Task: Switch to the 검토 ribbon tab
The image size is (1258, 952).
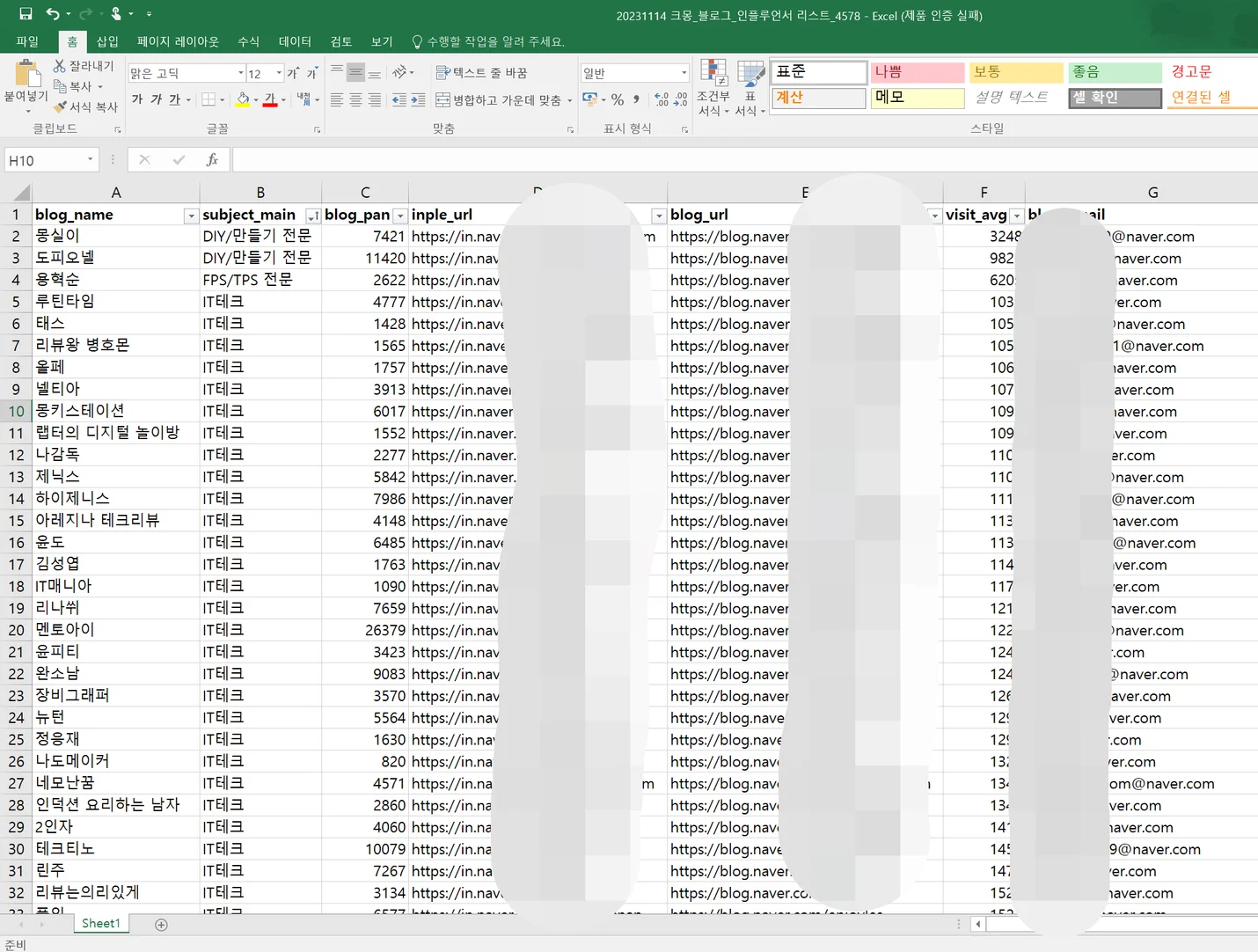Action: 341,41
